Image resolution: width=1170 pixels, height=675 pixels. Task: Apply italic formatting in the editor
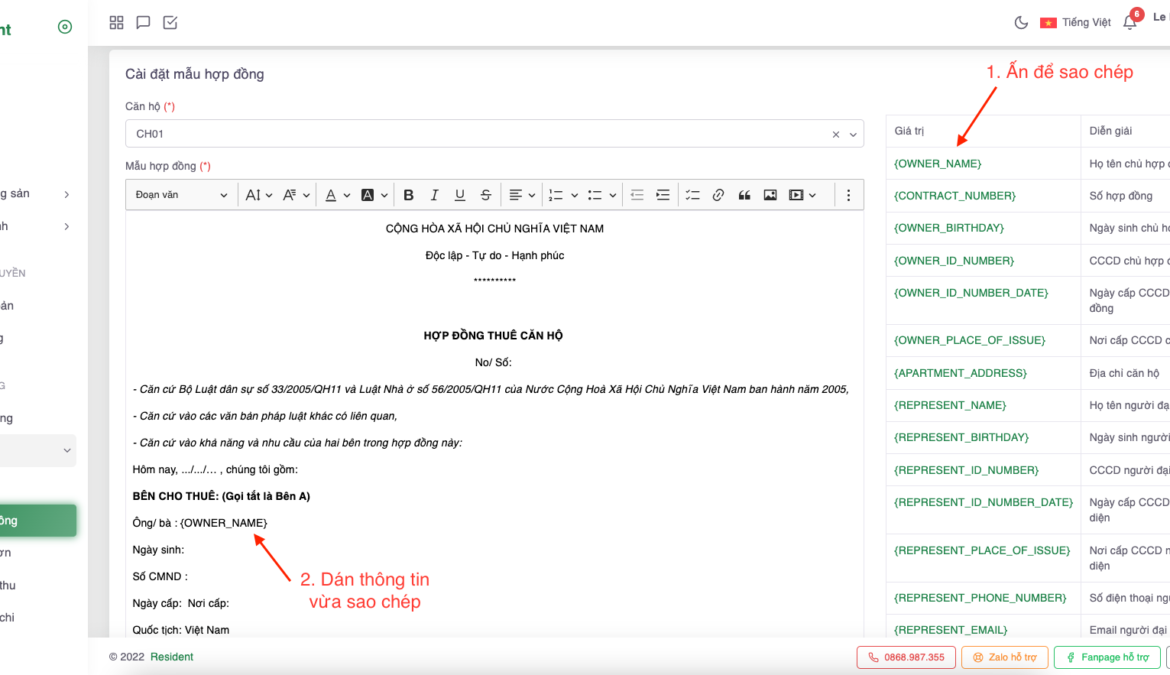pos(434,195)
